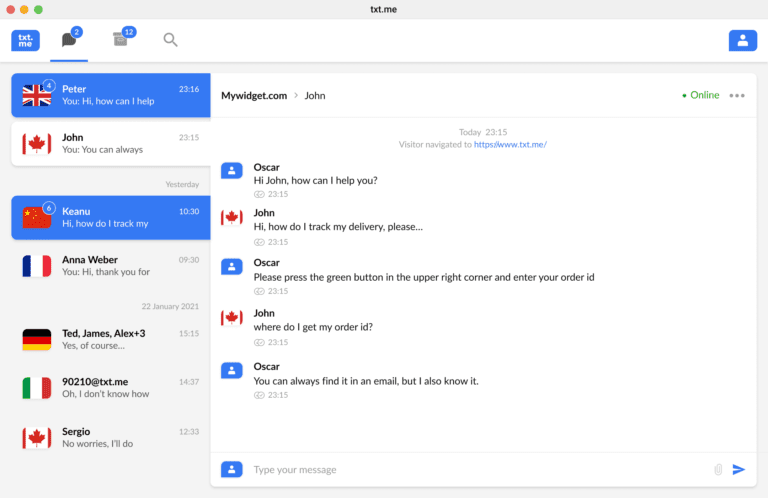Open the three-dots chat options menu
Image resolution: width=768 pixels, height=498 pixels.
(x=737, y=95)
